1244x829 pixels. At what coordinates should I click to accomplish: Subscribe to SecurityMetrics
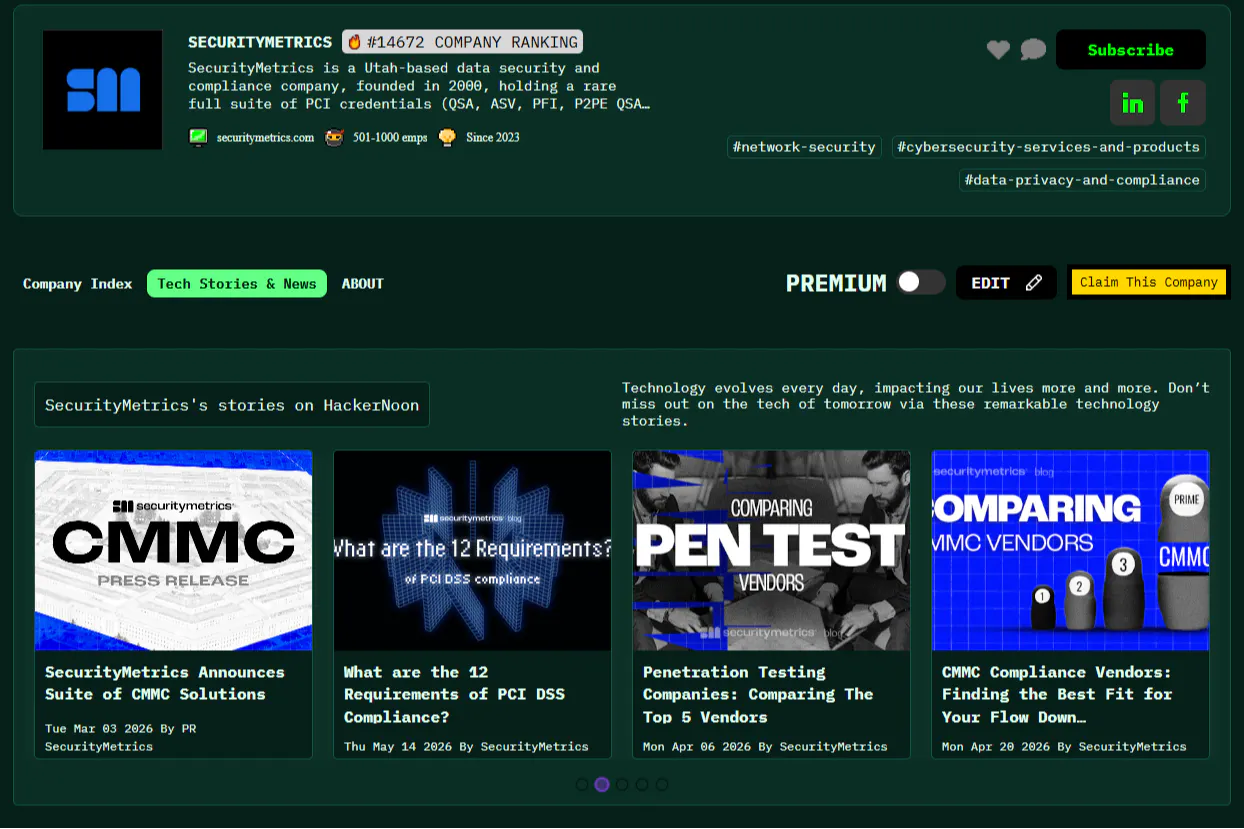click(x=1131, y=50)
